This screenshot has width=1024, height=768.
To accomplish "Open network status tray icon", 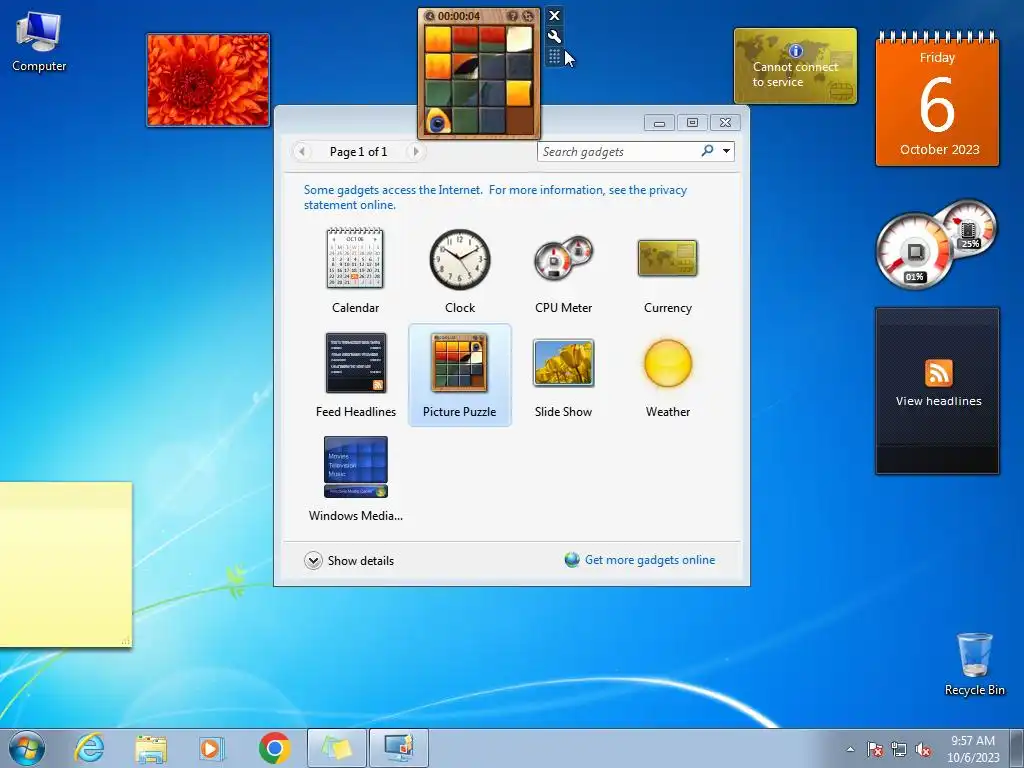I will pyautogui.click(x=899, y=749).
